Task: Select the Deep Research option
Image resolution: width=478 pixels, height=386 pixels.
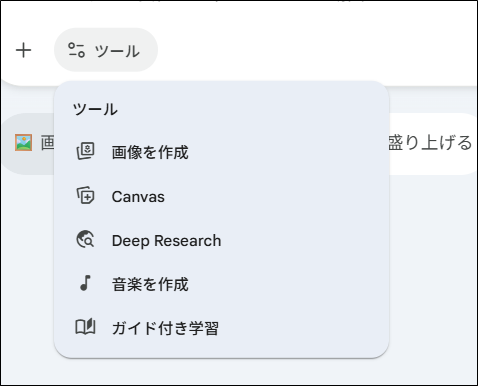Action: pyautogui.click(x=221, y=240)
